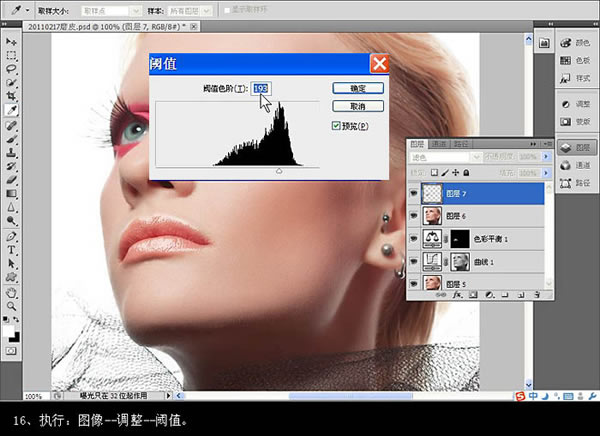This screenshot has height=436, width=600.
Task: Hide layer 5 with its eye icon
Action: click(x=414, y=284)
